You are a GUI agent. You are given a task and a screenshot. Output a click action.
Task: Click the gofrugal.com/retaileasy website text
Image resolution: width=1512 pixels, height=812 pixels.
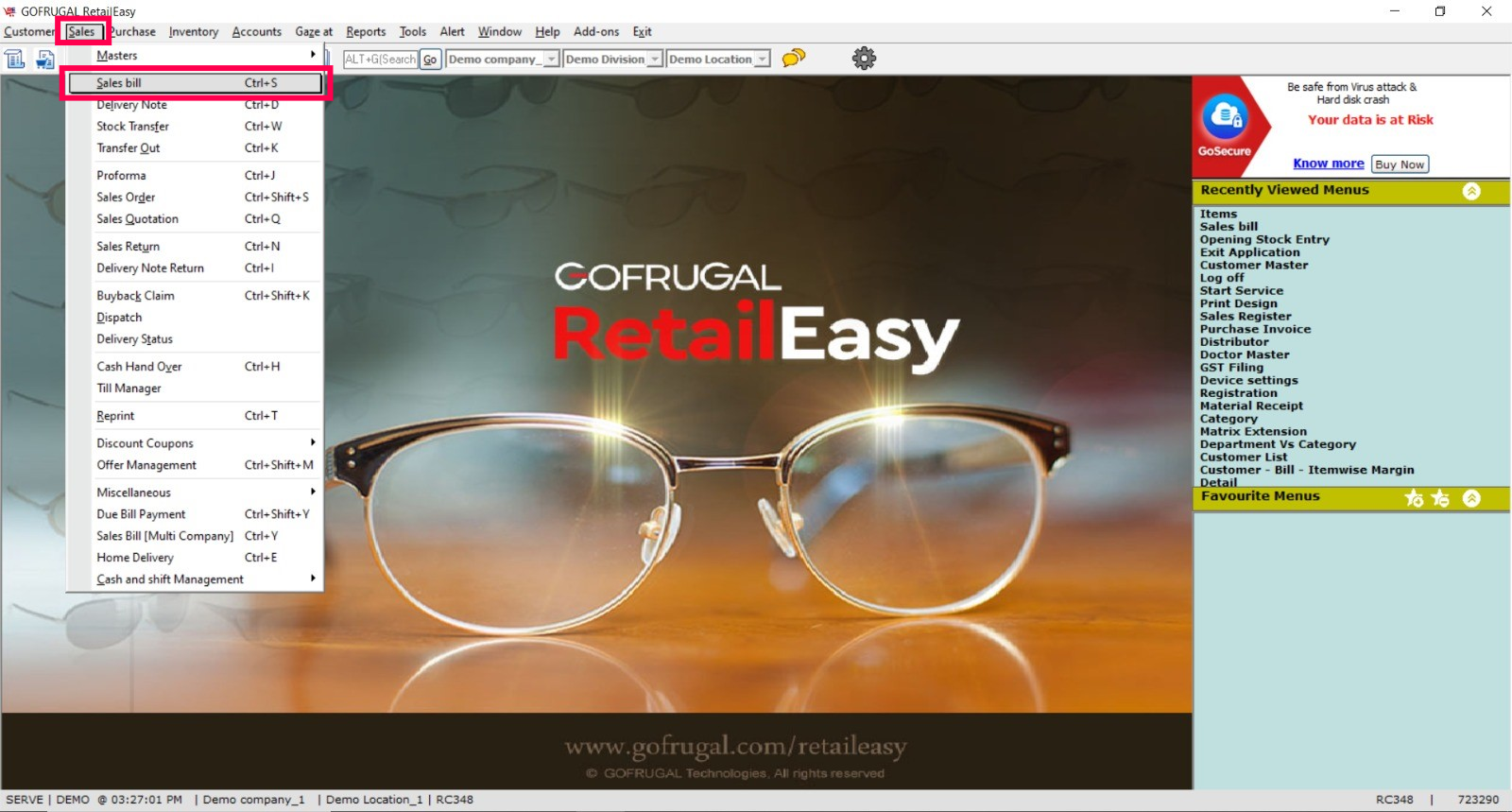pos(735,747)
